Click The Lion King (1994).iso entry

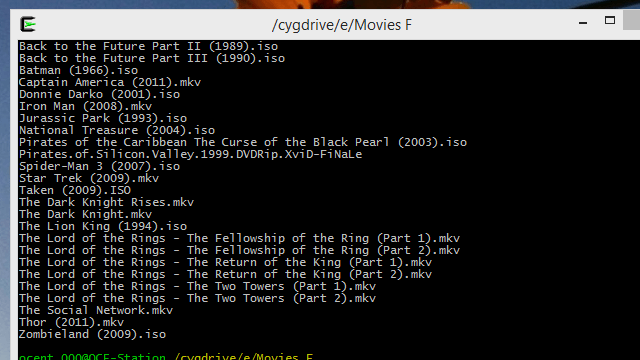click(103, 226)
